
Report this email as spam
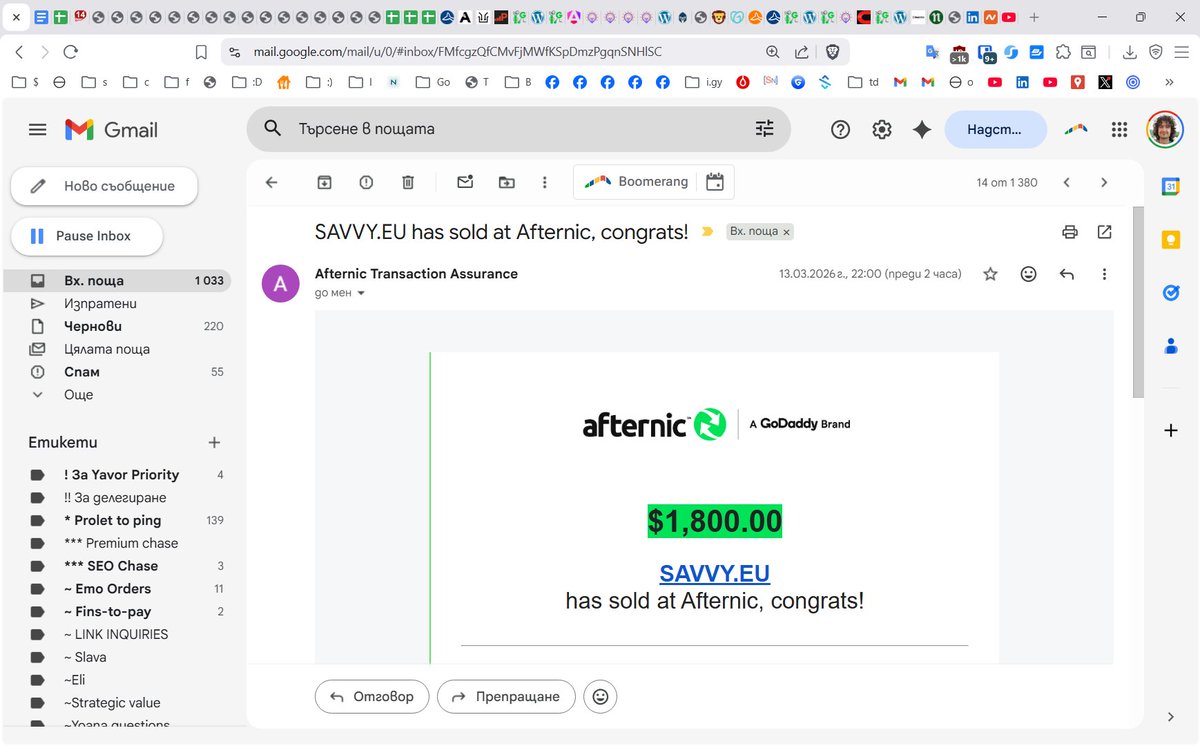366,182
